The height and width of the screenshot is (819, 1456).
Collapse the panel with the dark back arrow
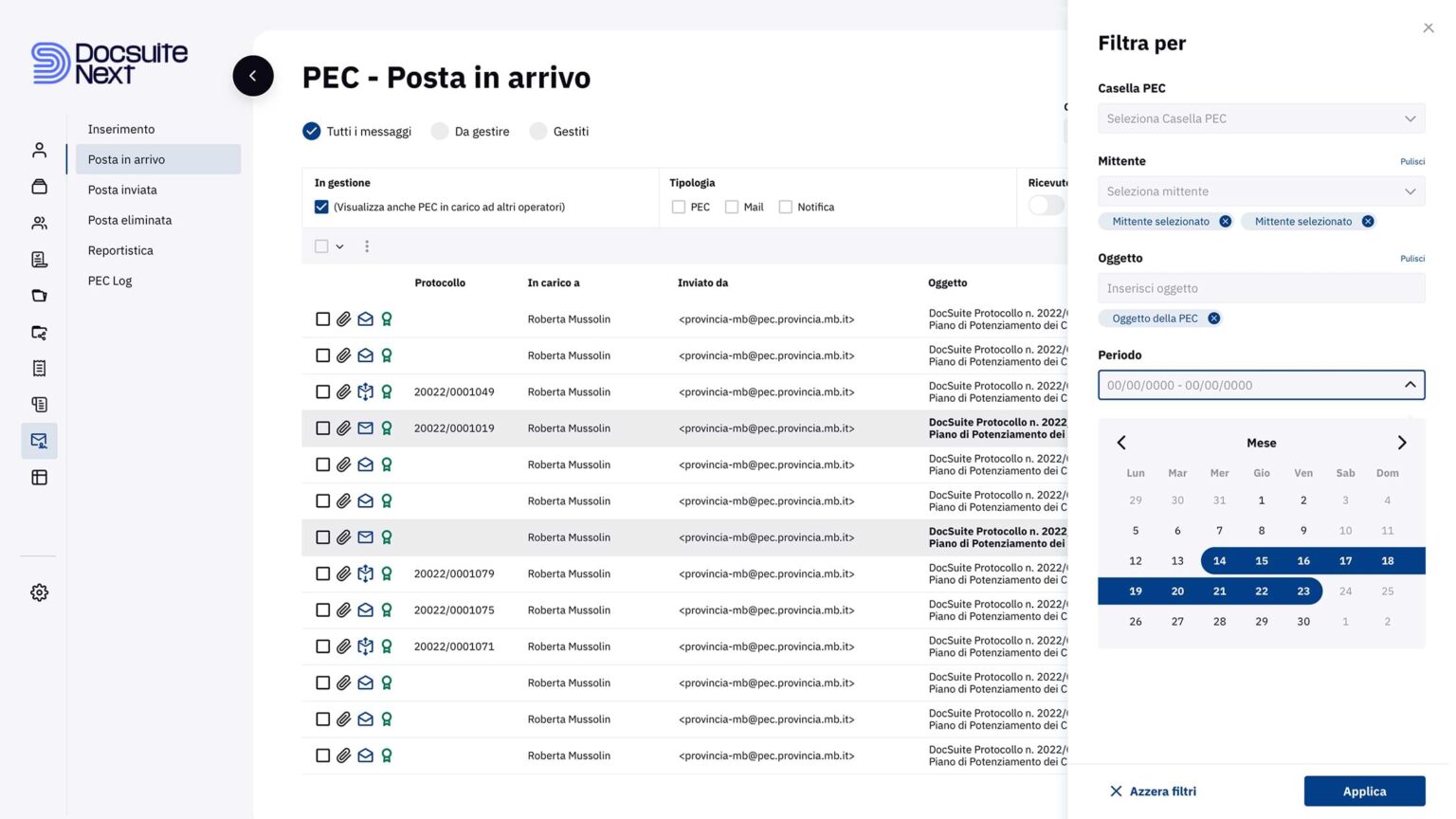click(252, 75)
